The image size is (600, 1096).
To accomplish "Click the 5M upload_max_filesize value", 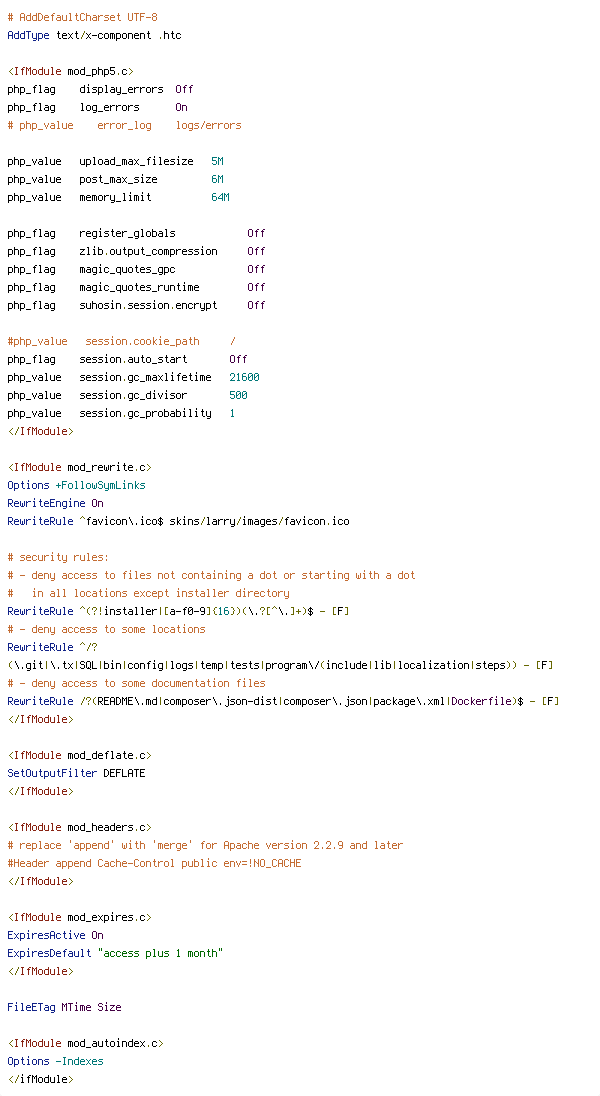I will click(217, 161).
